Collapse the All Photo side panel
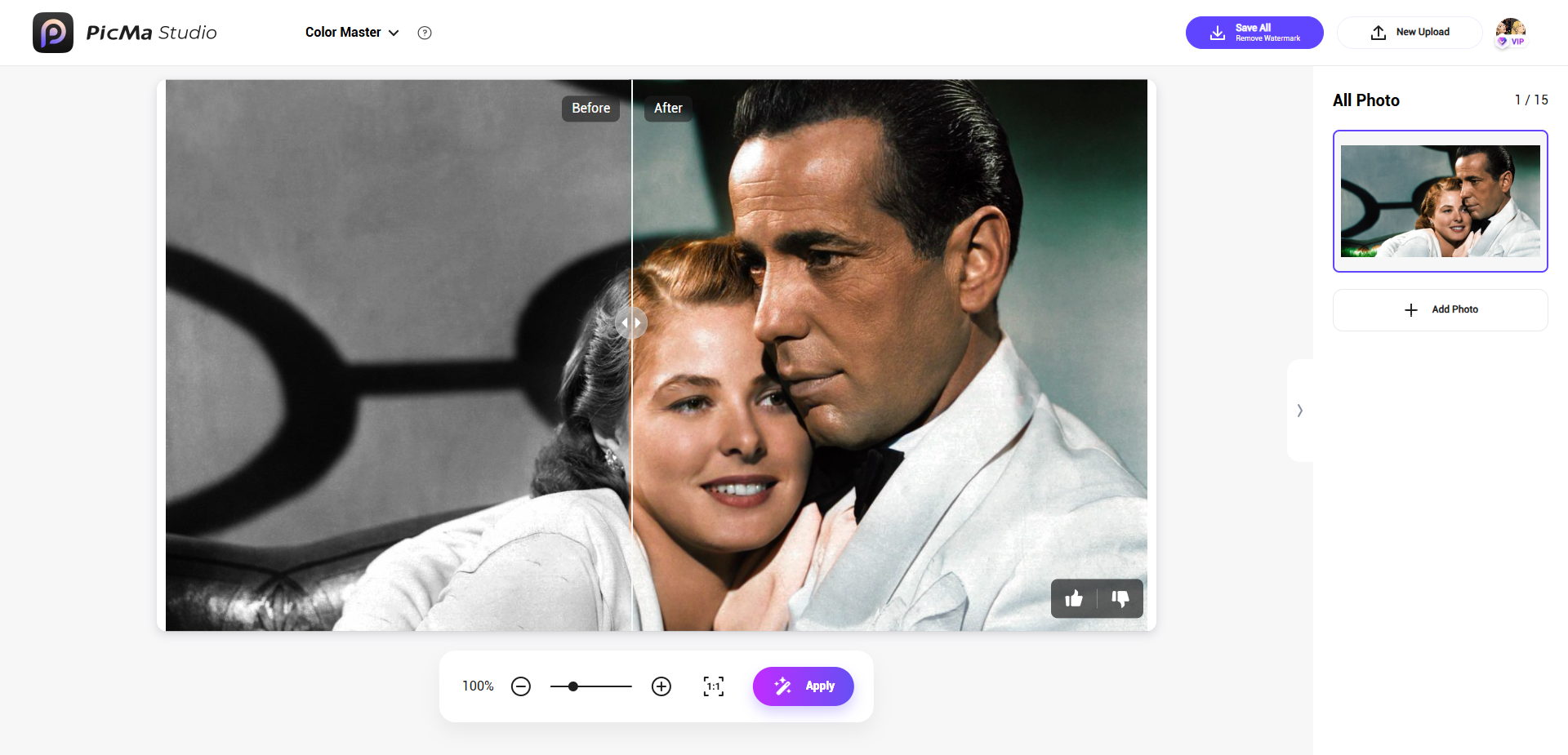The height and width of the screenshot is (755, 1568). point(1300,411)
